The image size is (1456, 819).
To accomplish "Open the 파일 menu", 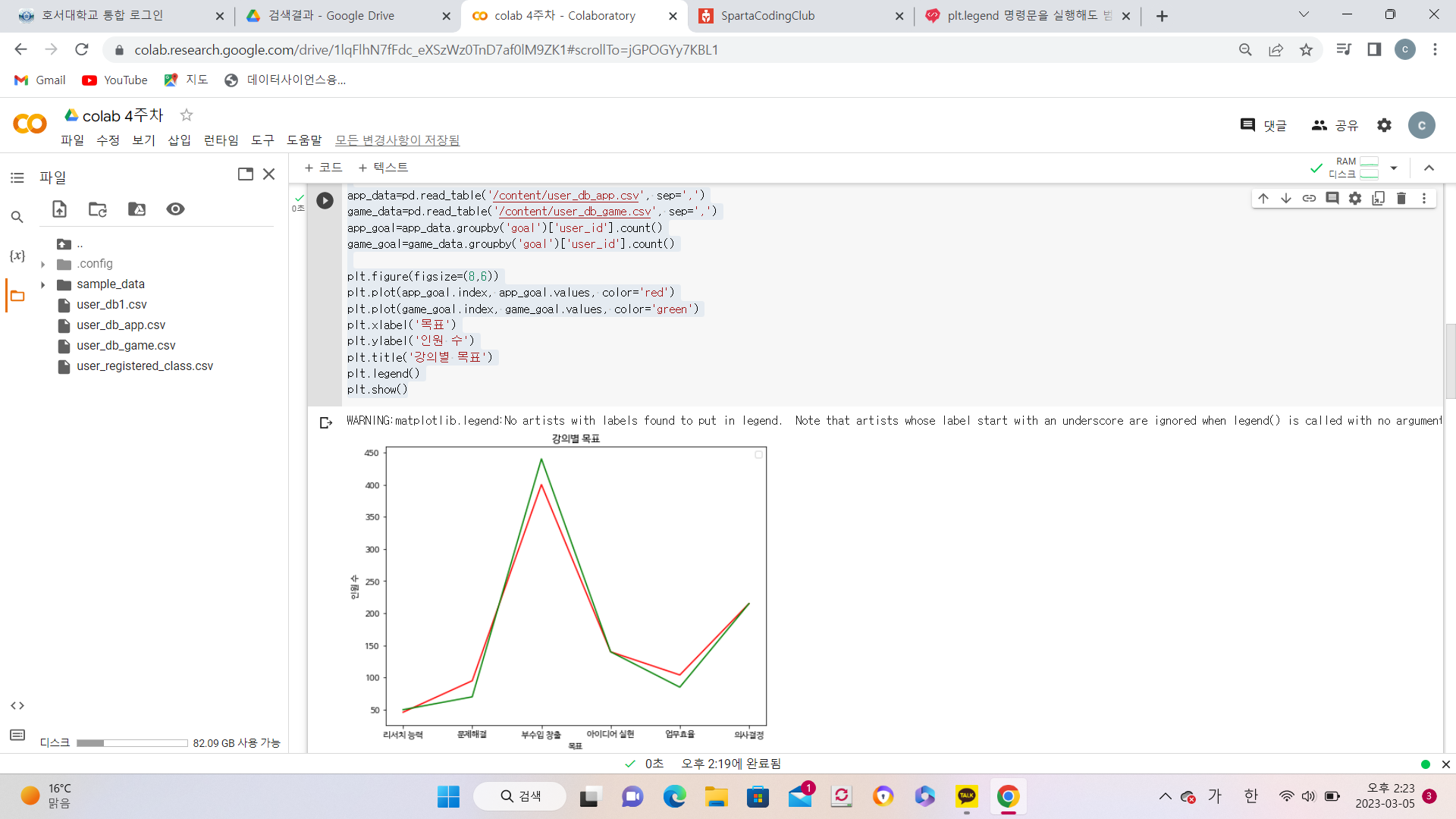I will click(x=73, y=140).
